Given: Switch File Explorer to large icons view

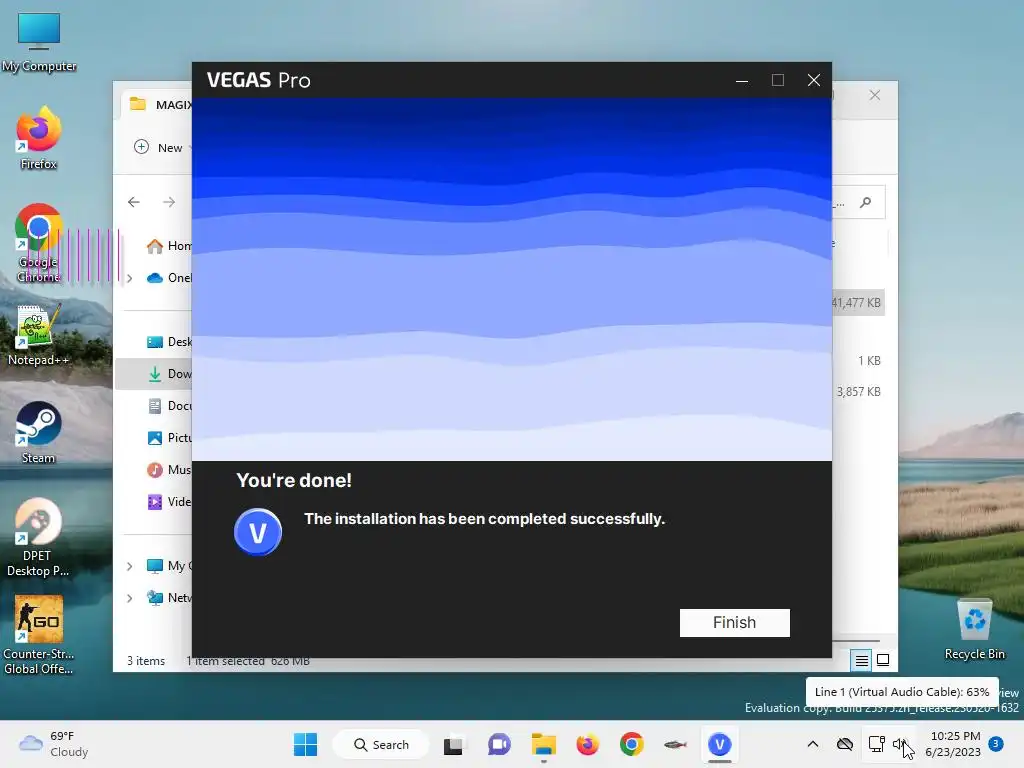Looking at the screenshot, I should pos(883,660).
